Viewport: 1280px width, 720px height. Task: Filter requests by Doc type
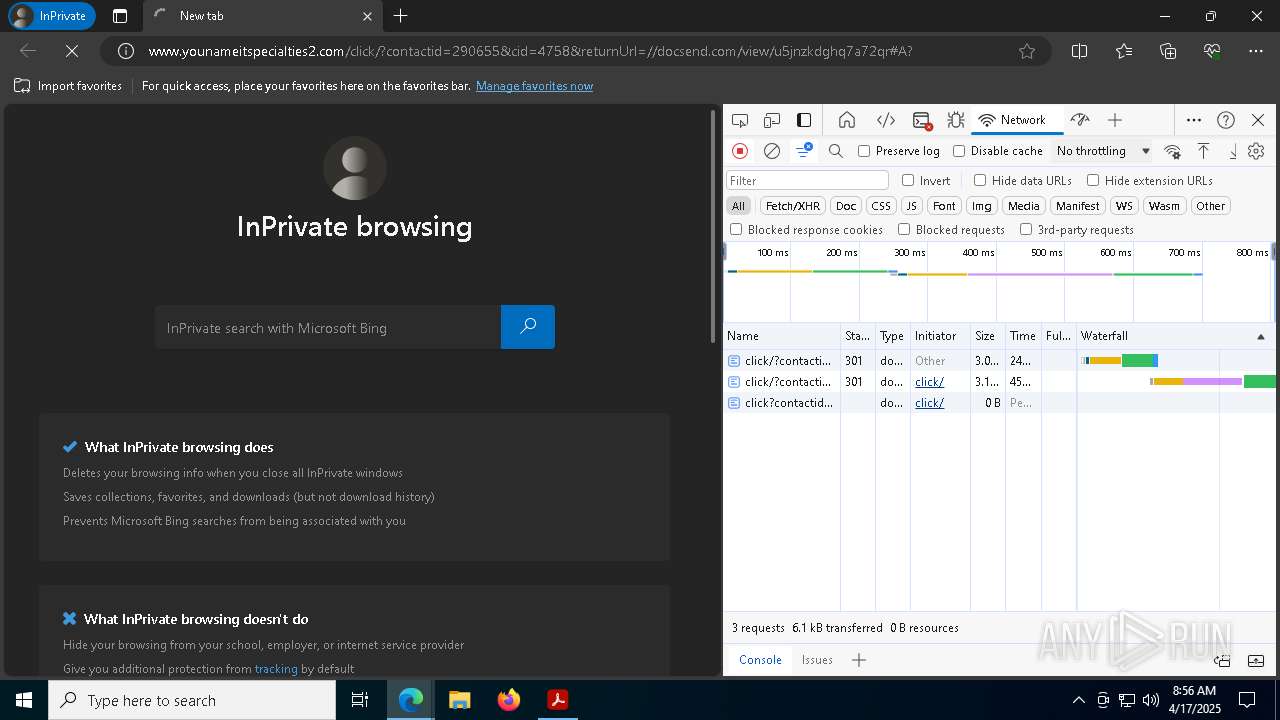(846, 206)
